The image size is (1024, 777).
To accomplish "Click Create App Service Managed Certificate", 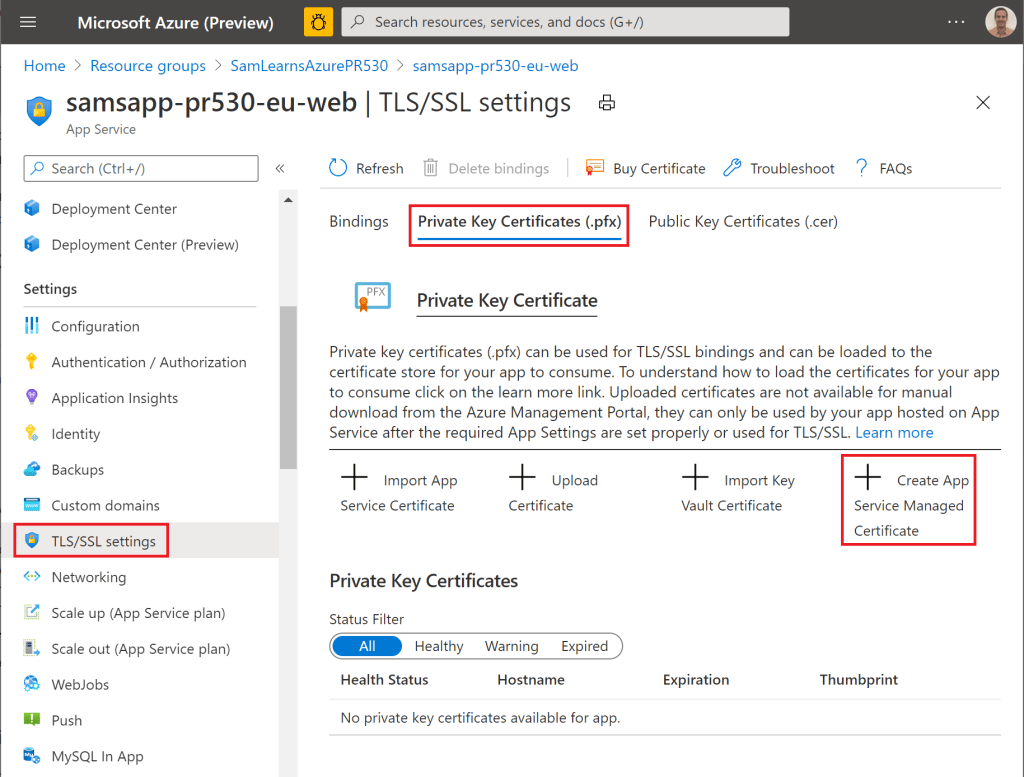I will pyautogui.click(x=908, y=504).
